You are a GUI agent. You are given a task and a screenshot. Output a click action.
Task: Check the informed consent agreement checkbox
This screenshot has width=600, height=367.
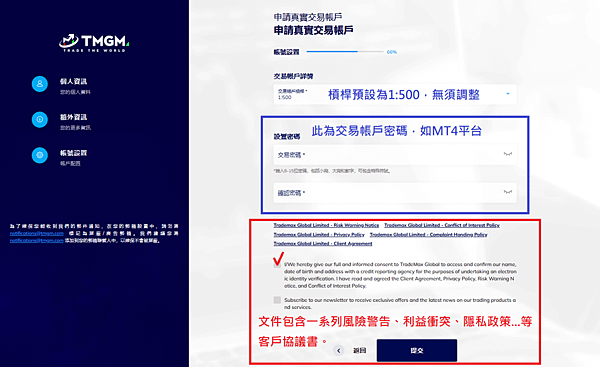pyautogui.click(x=277, y=264)
